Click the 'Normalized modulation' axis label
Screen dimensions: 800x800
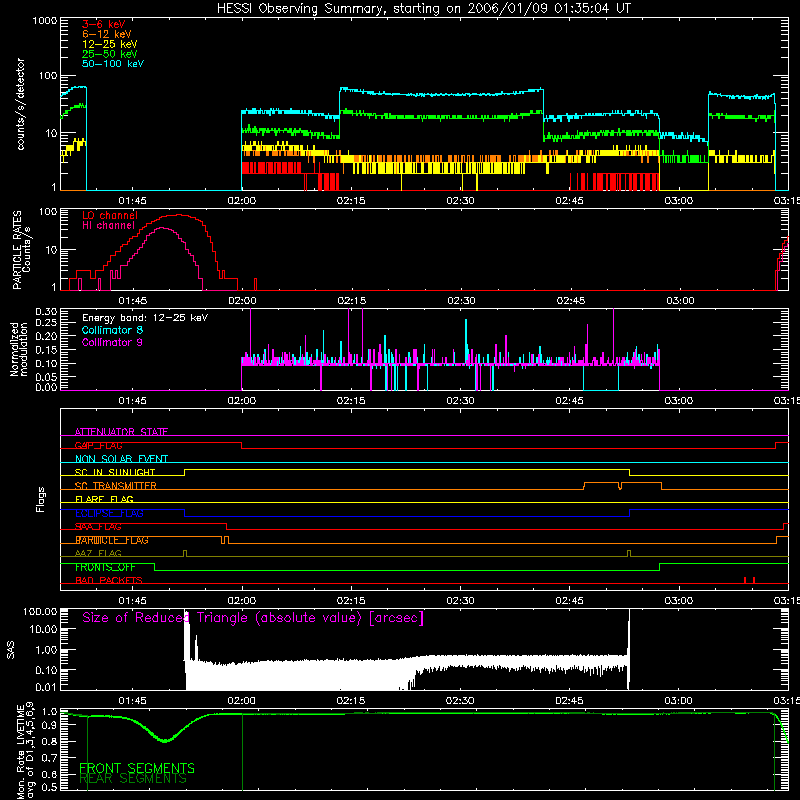[x=19, y=349]
